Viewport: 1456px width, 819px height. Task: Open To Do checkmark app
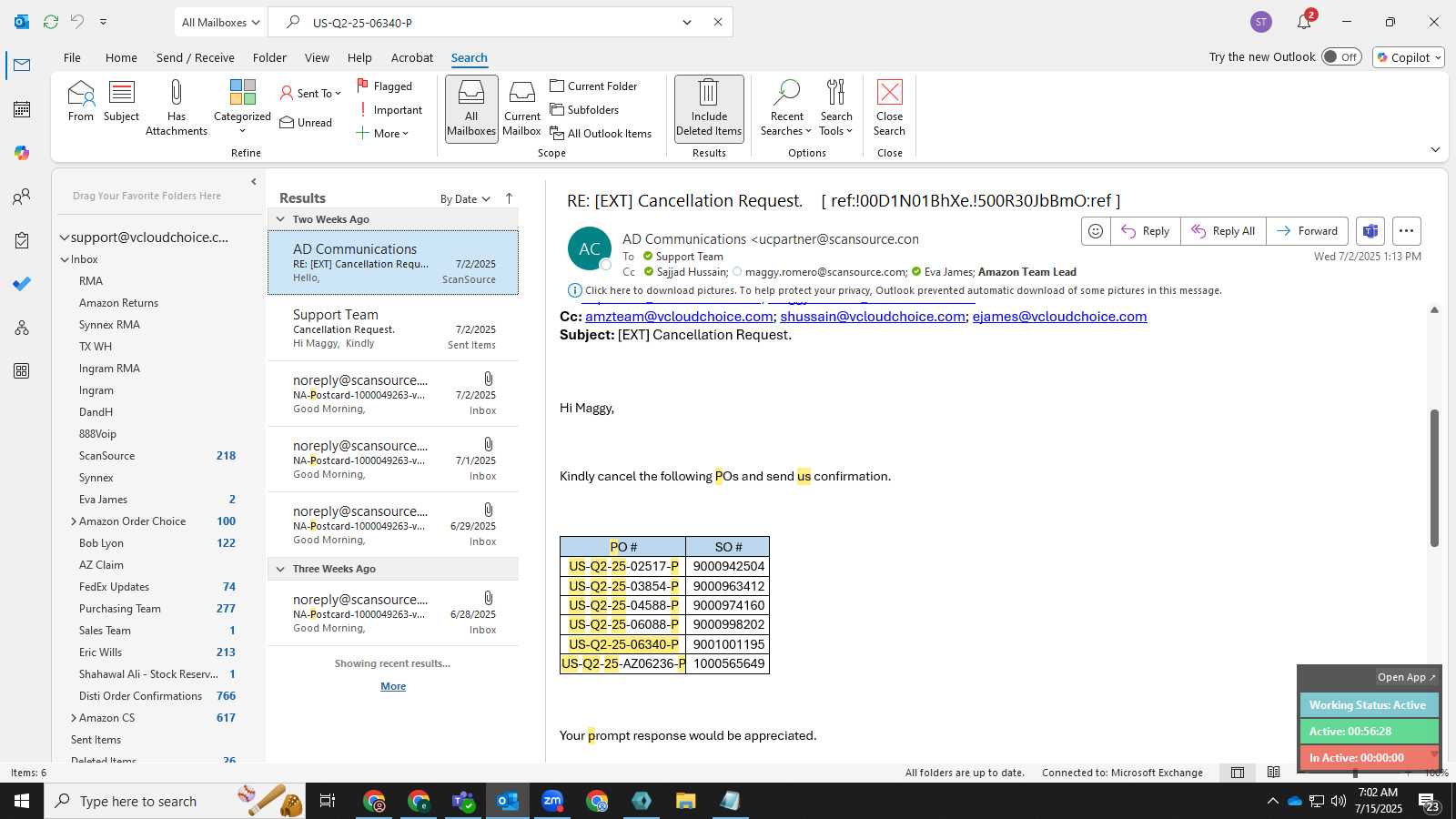[22, 284]
